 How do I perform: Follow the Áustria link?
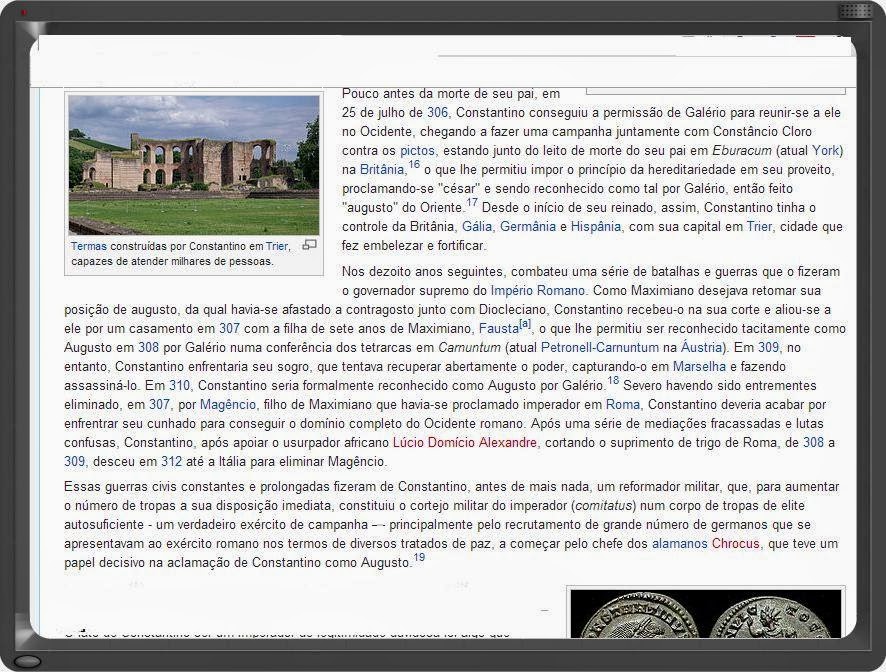point(702,348)
